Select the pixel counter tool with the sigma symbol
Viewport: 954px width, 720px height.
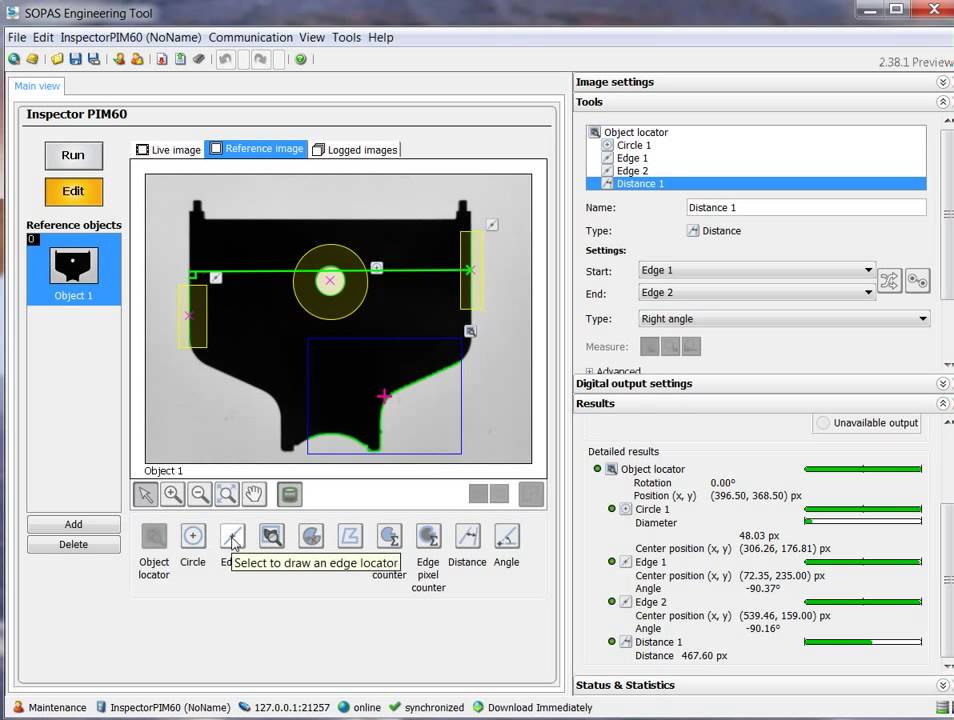(389, 536)
